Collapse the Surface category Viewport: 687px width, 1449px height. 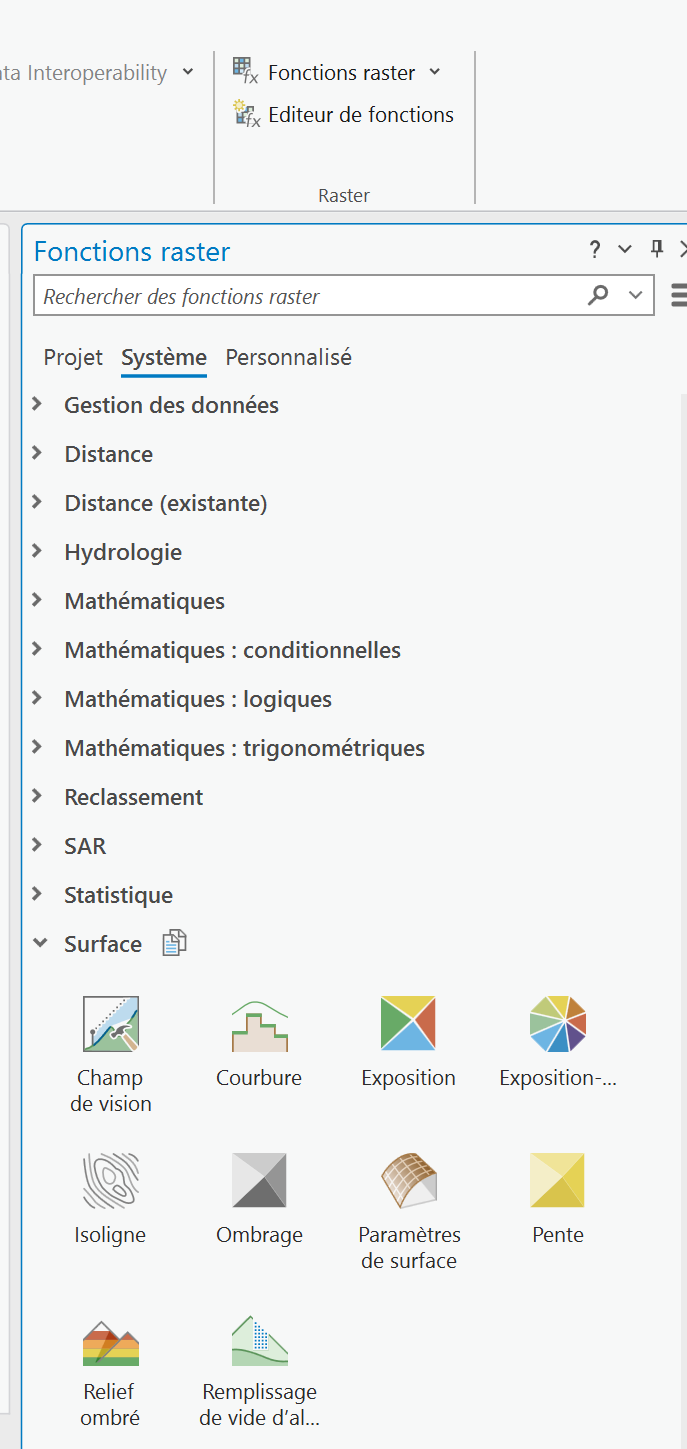[x=39, y=943]
